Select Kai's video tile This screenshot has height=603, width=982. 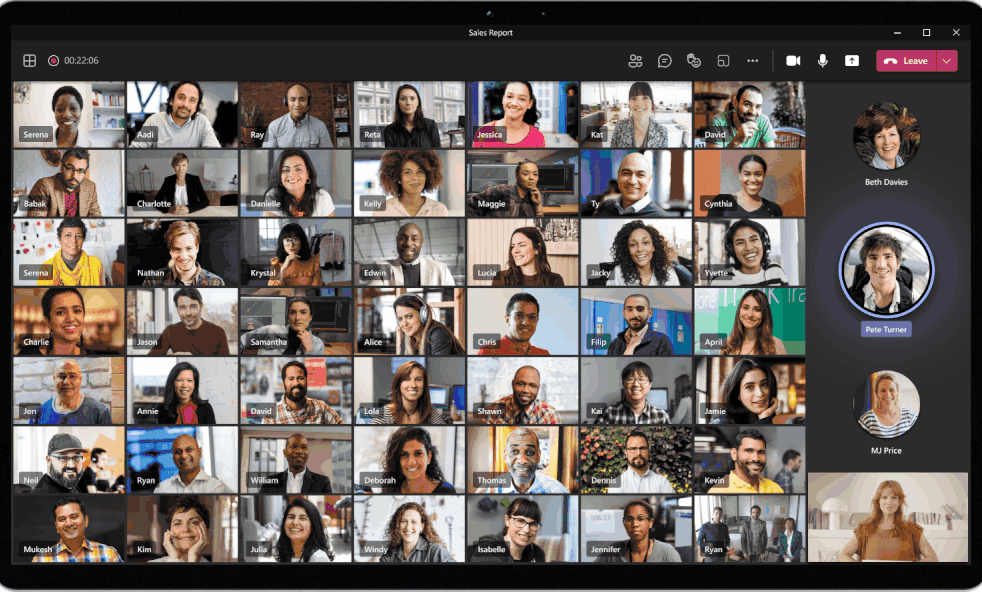click(x=636, y=391)
